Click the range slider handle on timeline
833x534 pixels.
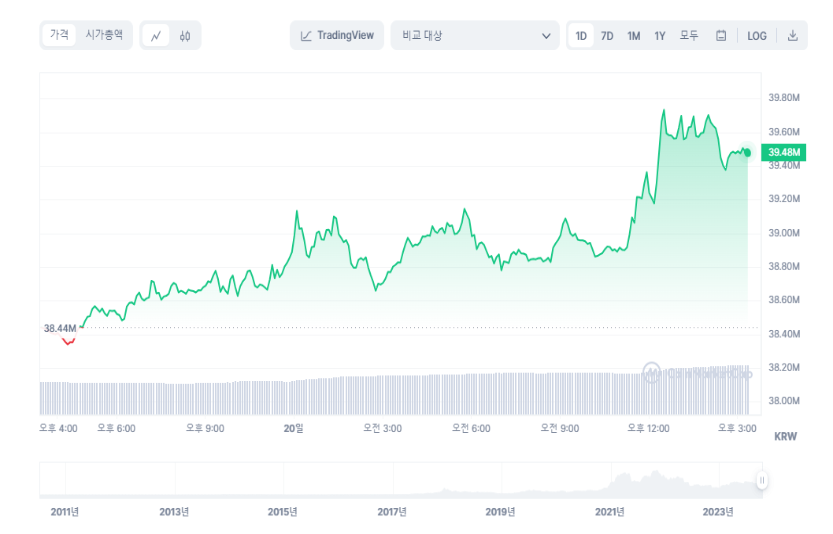(762, 481)
